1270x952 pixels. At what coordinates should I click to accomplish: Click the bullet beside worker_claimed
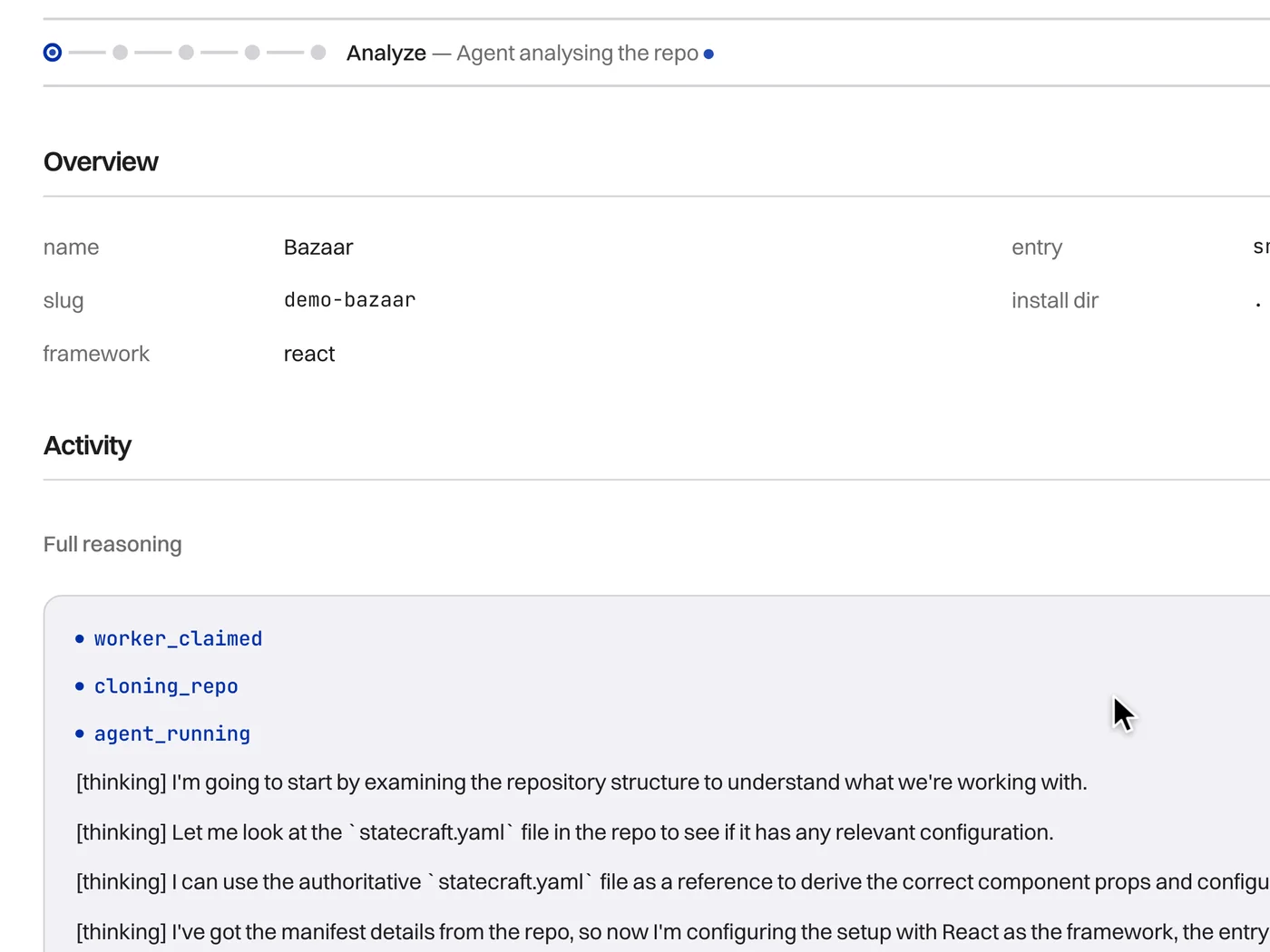click(80, 639)
